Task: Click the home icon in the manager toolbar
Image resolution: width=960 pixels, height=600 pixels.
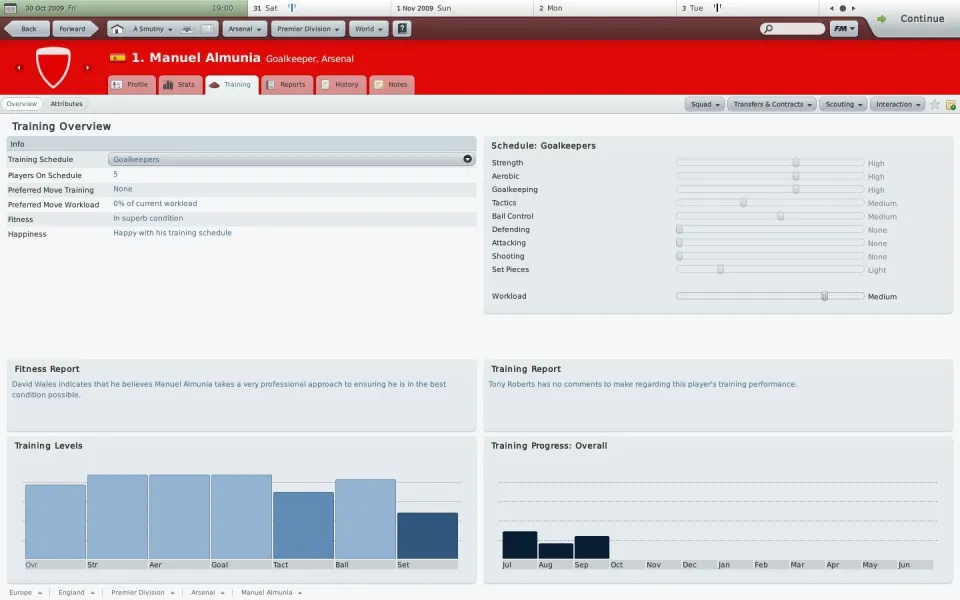Action: [118, 29]
